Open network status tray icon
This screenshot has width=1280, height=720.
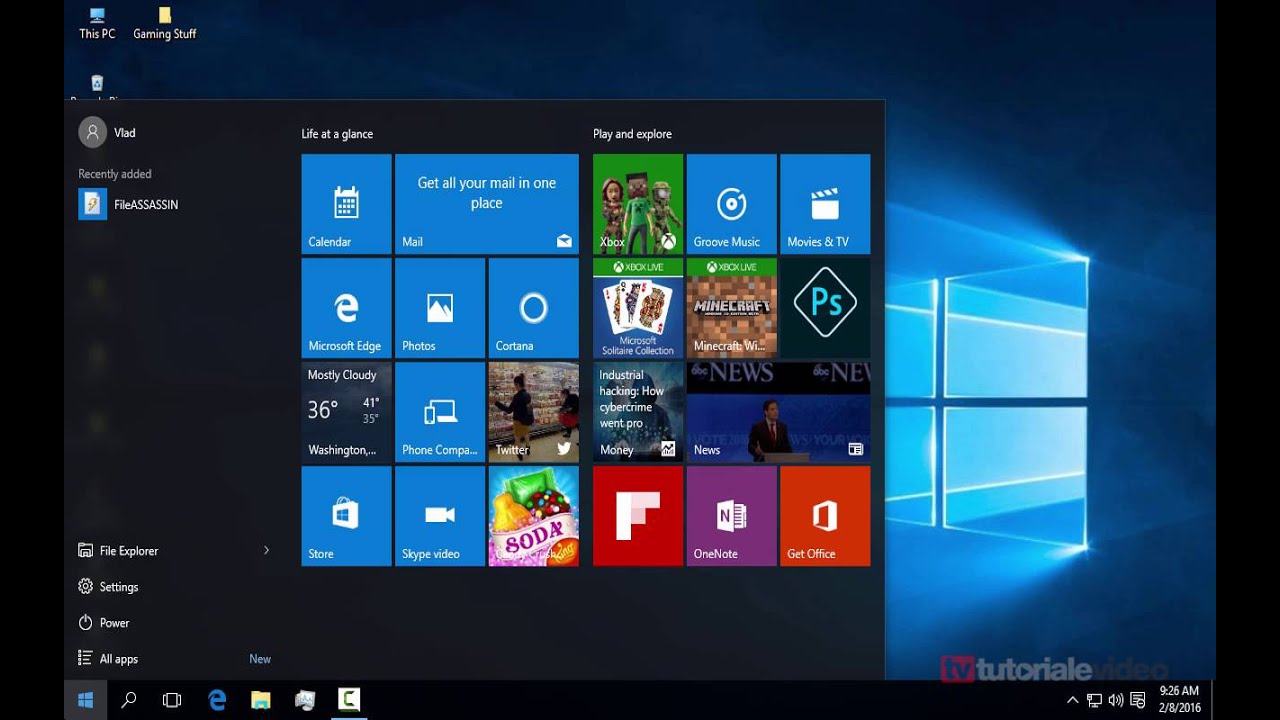tap(1095, 700)
